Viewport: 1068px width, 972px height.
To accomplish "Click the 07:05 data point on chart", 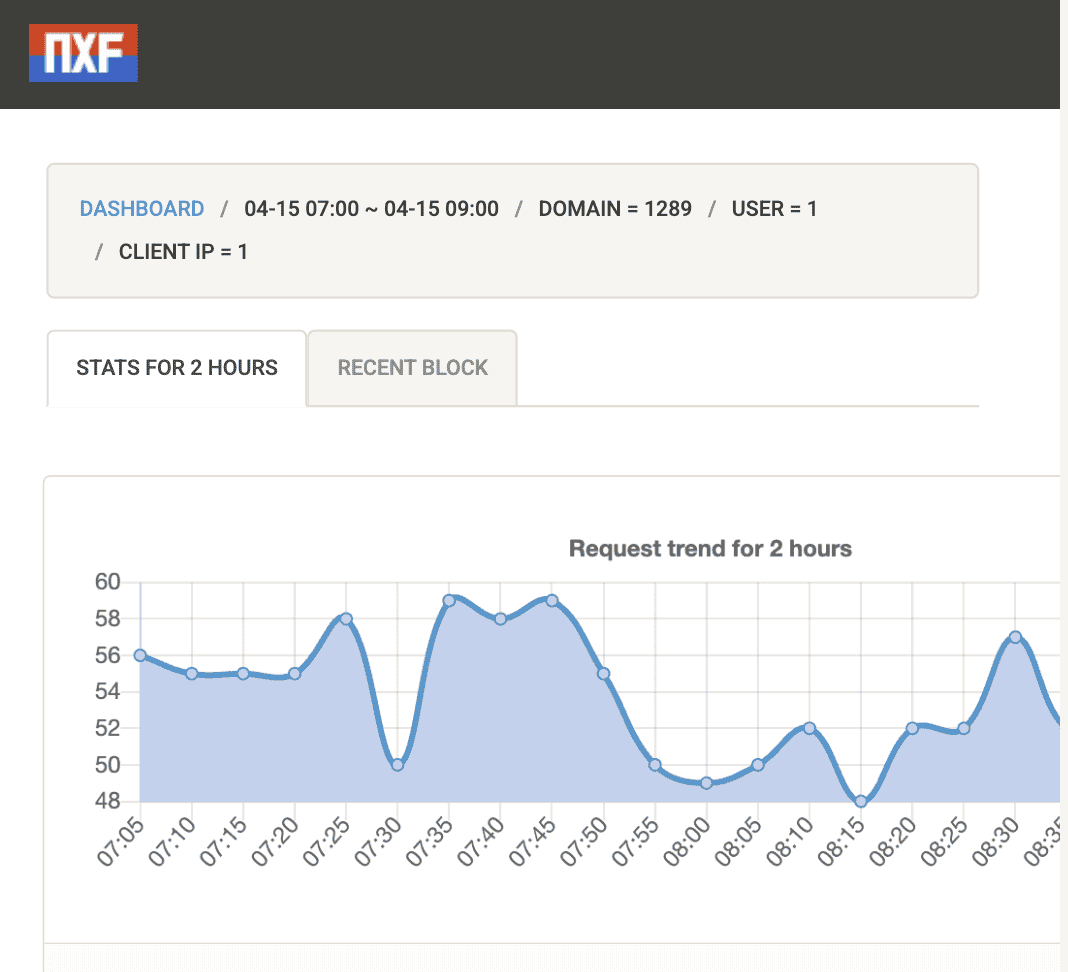I will [140, 655].
